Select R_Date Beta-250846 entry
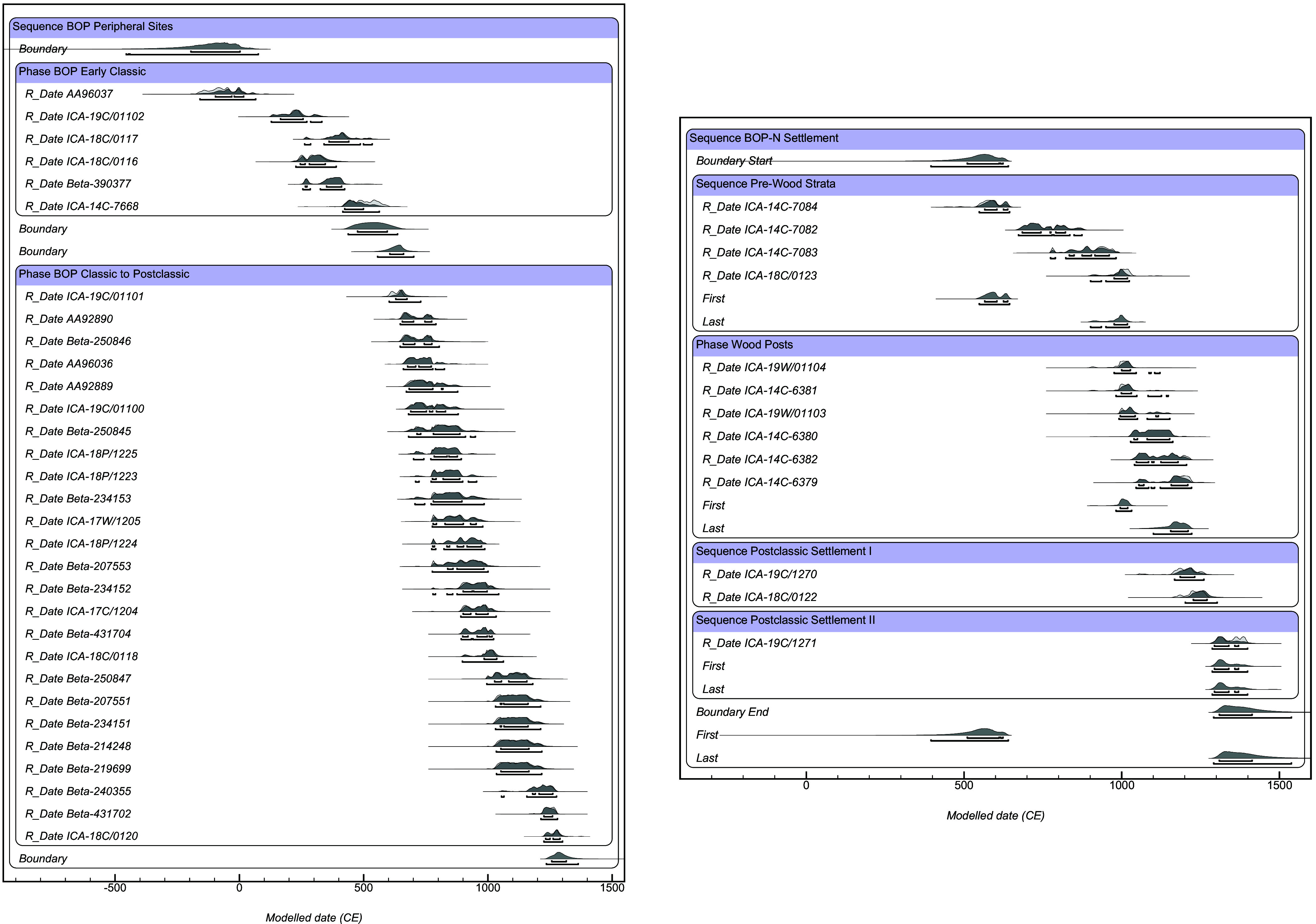The width and height of the screenshot is (1316, 924). 78,341
